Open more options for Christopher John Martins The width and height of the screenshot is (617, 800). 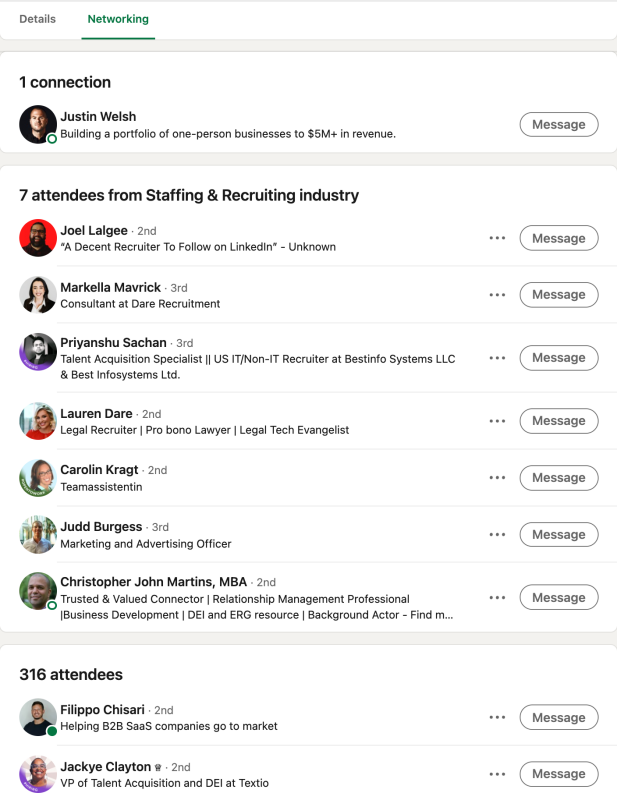[x=497, y=597]
